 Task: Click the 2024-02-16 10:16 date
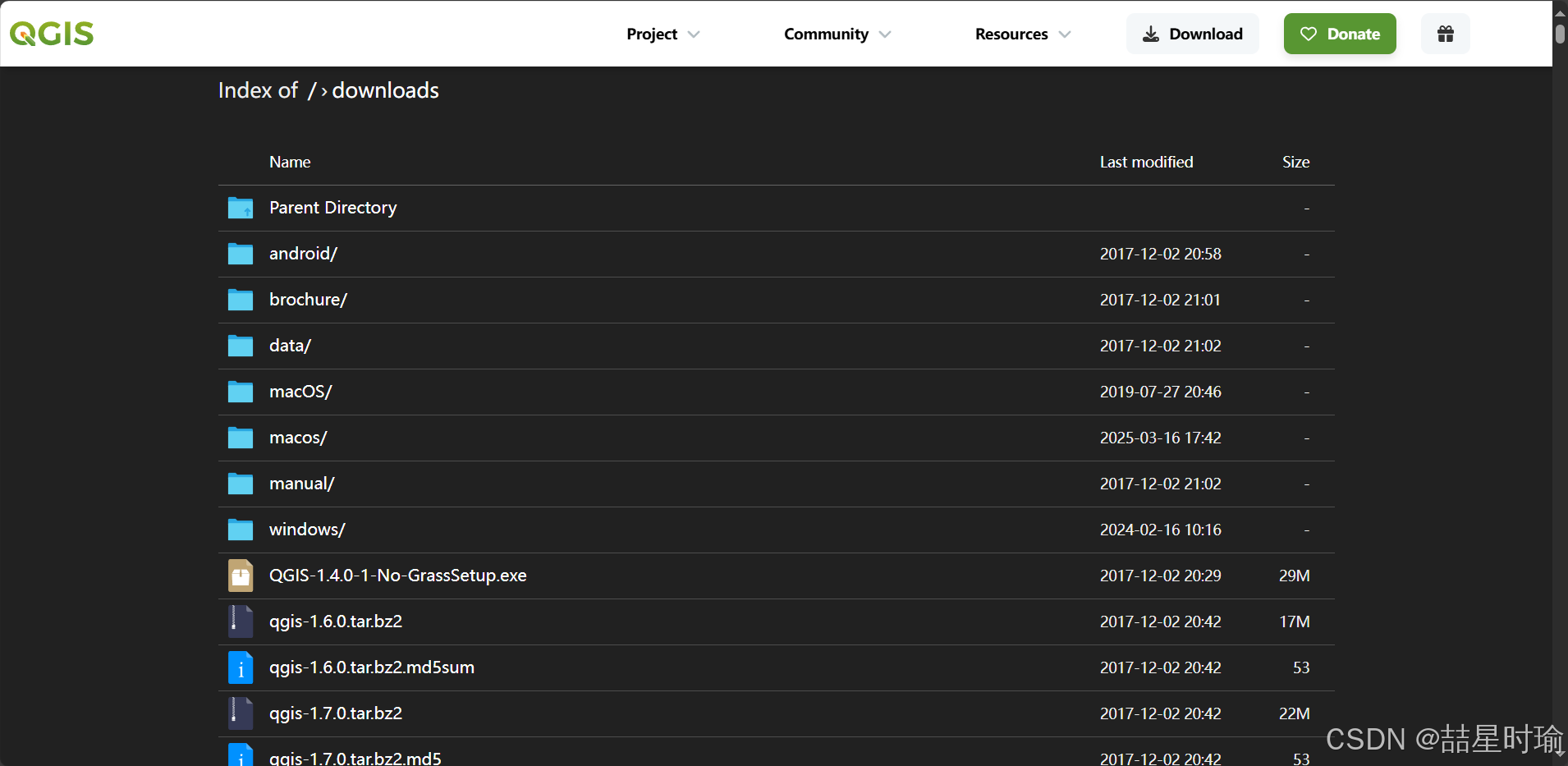coord(1161,530)
